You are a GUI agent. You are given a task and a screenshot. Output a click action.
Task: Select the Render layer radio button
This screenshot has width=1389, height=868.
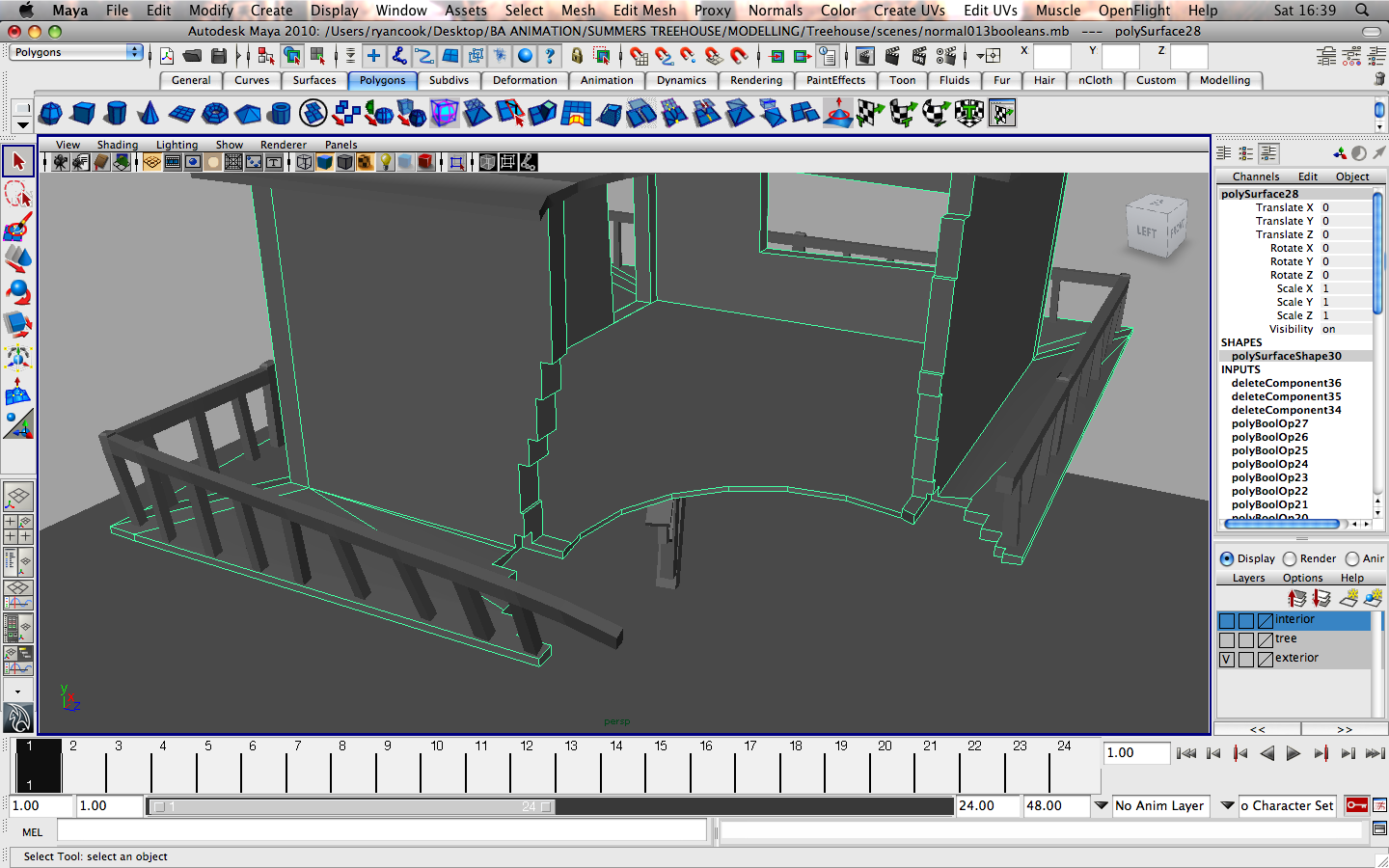click(x=1290, y=558)
